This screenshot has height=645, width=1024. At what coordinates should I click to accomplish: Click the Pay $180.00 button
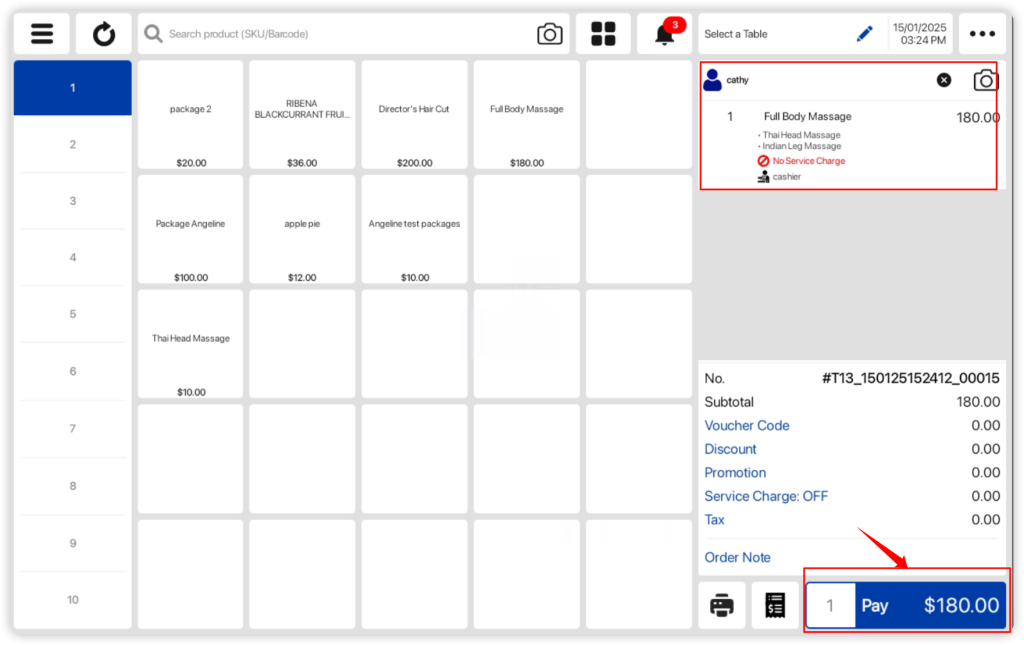[x=931, y=606]
